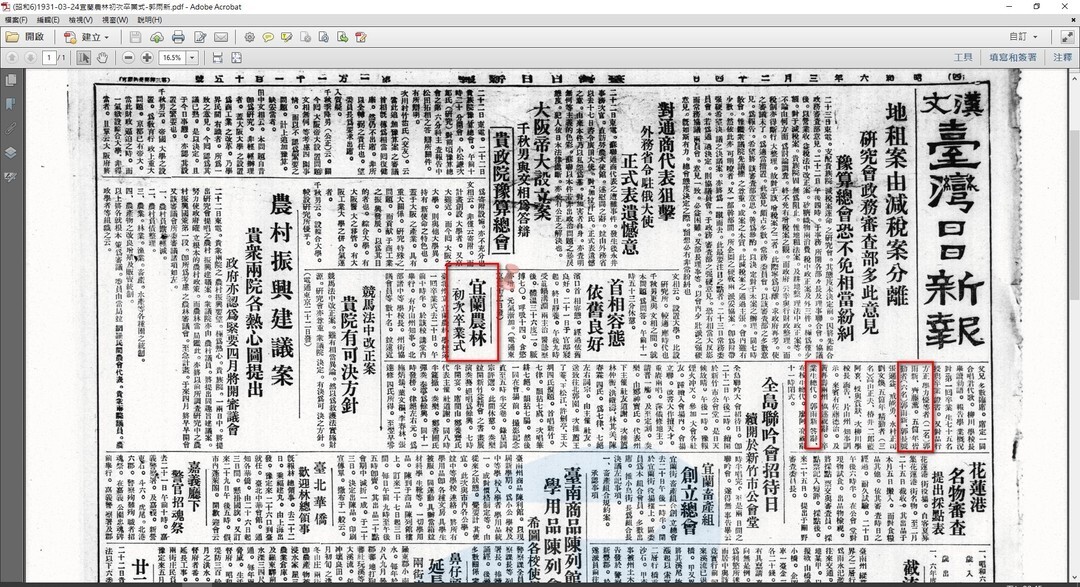This screenshot has width=1080, height=587.
Task: Show signatures panel
Action: (10, 177)
